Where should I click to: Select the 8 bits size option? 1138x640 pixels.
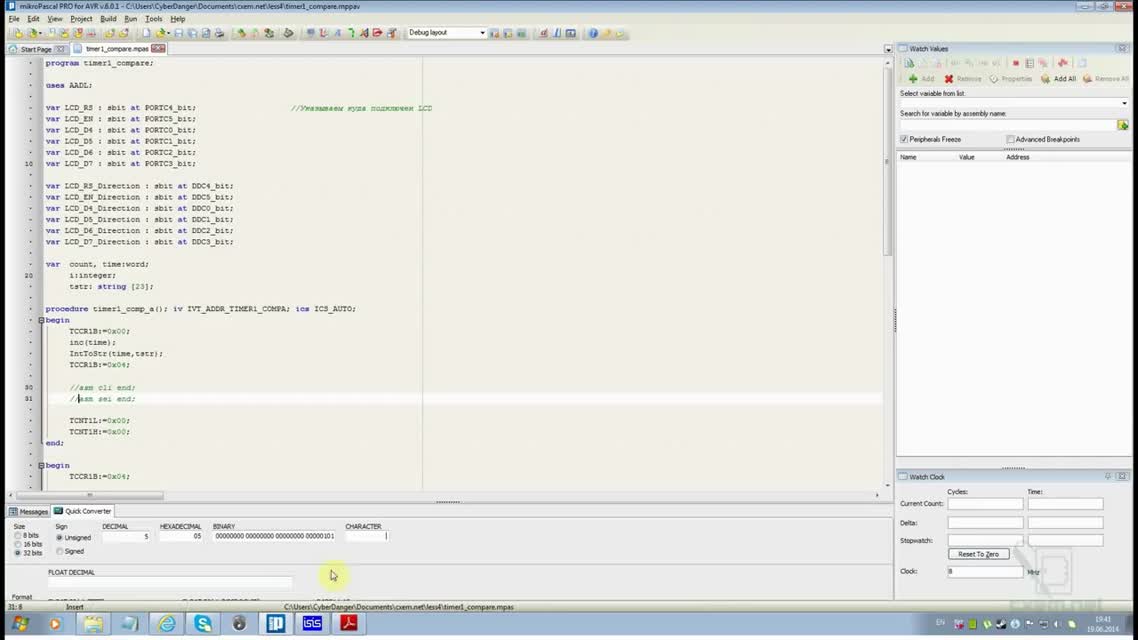click(18, 536)
